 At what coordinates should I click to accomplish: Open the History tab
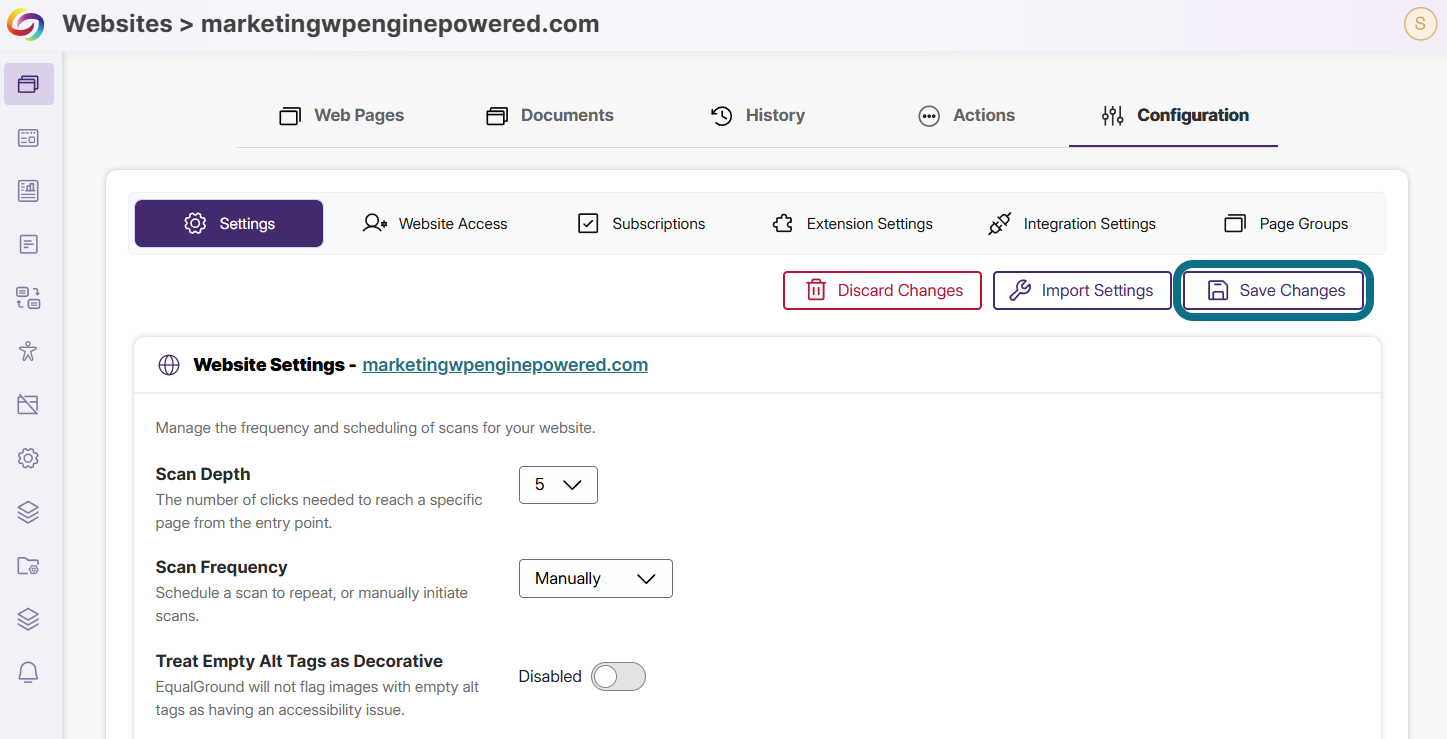(757, 116)
